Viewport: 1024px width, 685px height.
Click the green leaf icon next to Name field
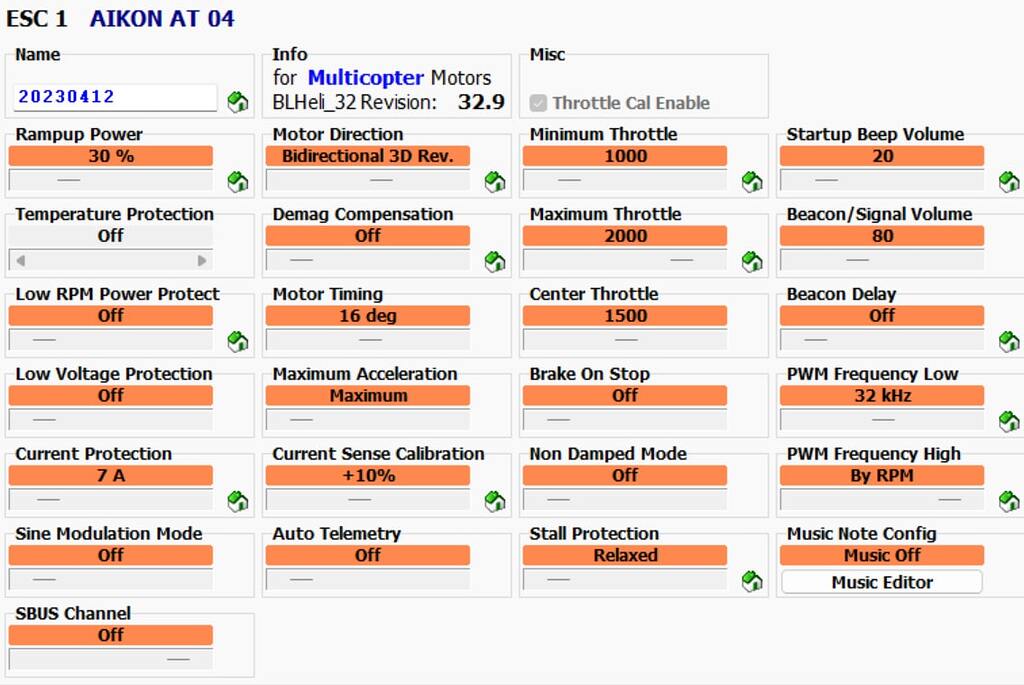(237, 99)
